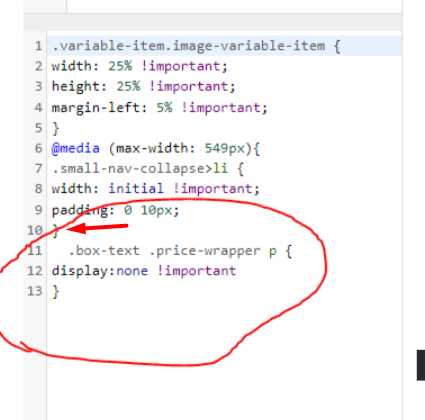Place cursor on .variable-item.image-variable-item selector

click(189, 46)
